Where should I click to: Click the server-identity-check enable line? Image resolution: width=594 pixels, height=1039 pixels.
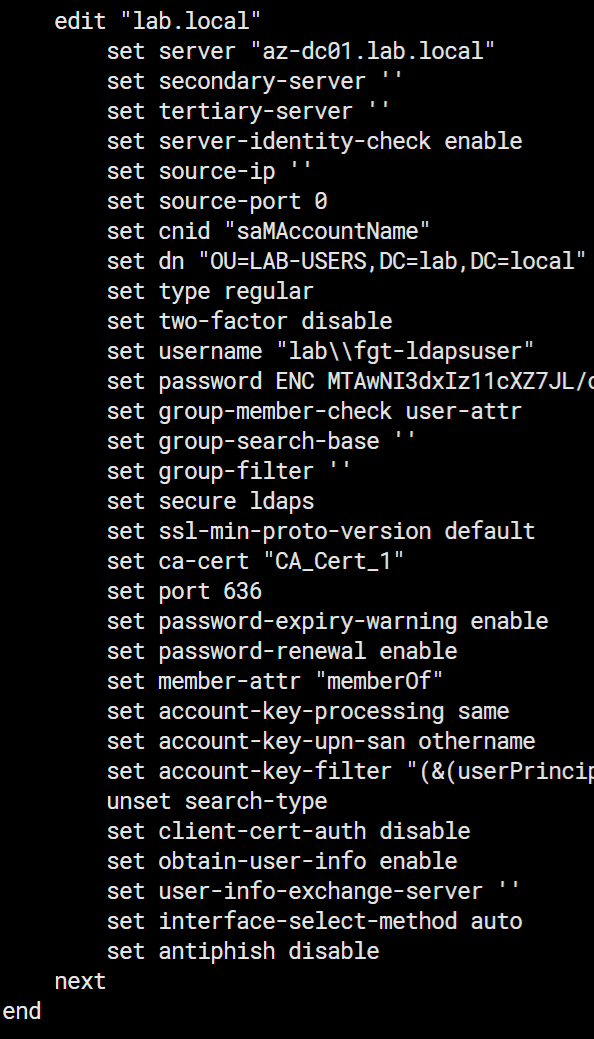click(314, 141)
